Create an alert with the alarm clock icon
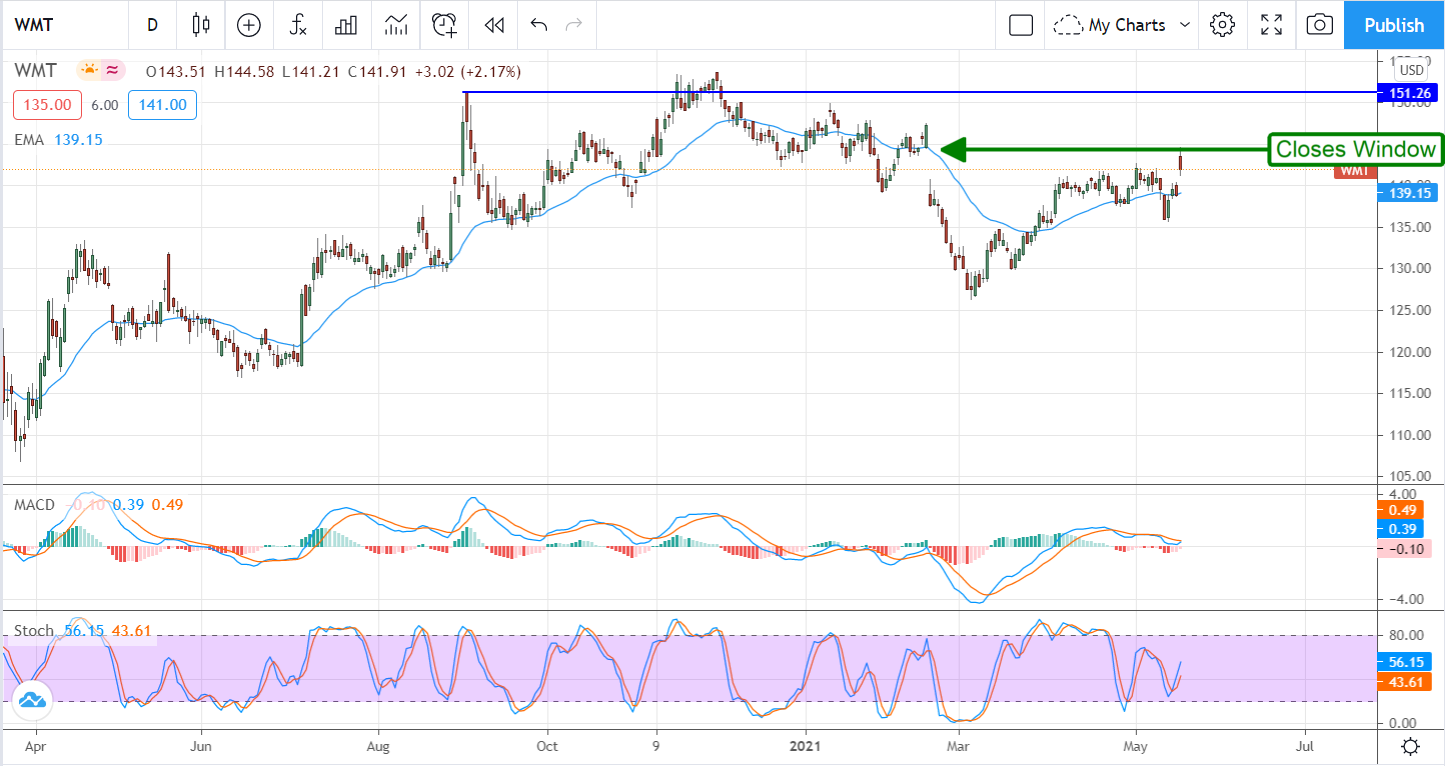Image resolution: width=1445 pixels, height=766 pixels. 444,25
